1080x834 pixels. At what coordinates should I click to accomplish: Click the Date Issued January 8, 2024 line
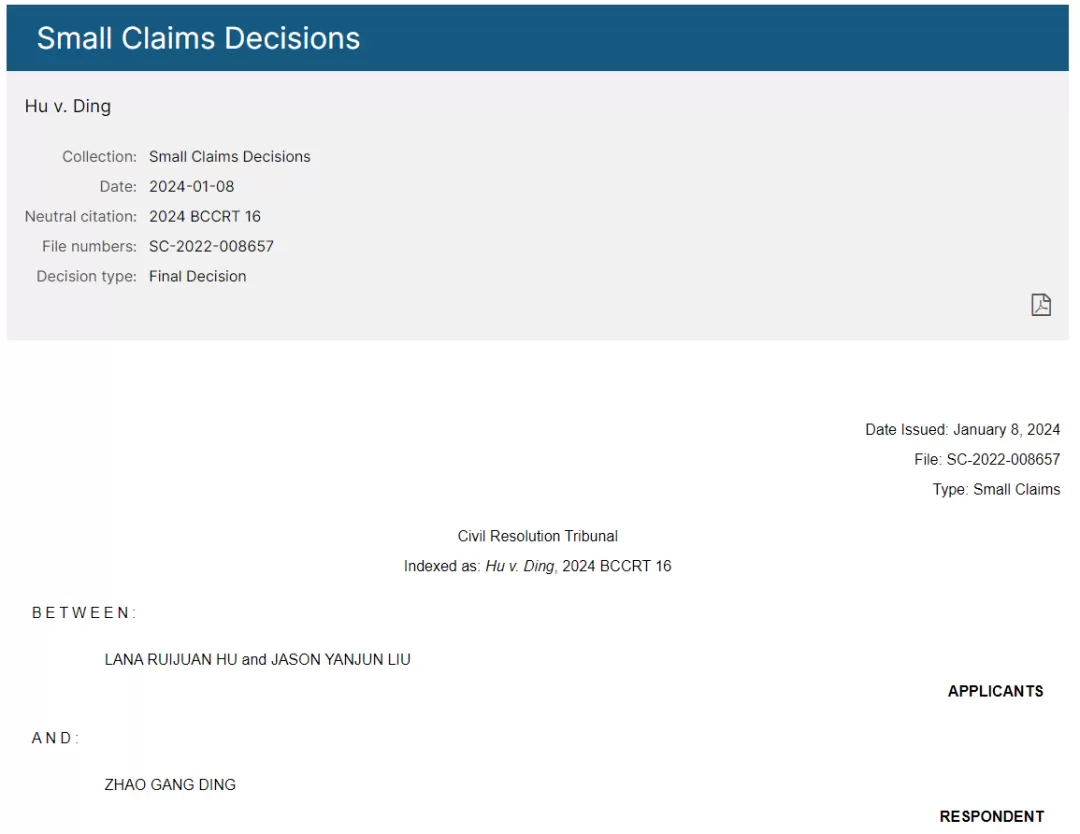[962, 430]
